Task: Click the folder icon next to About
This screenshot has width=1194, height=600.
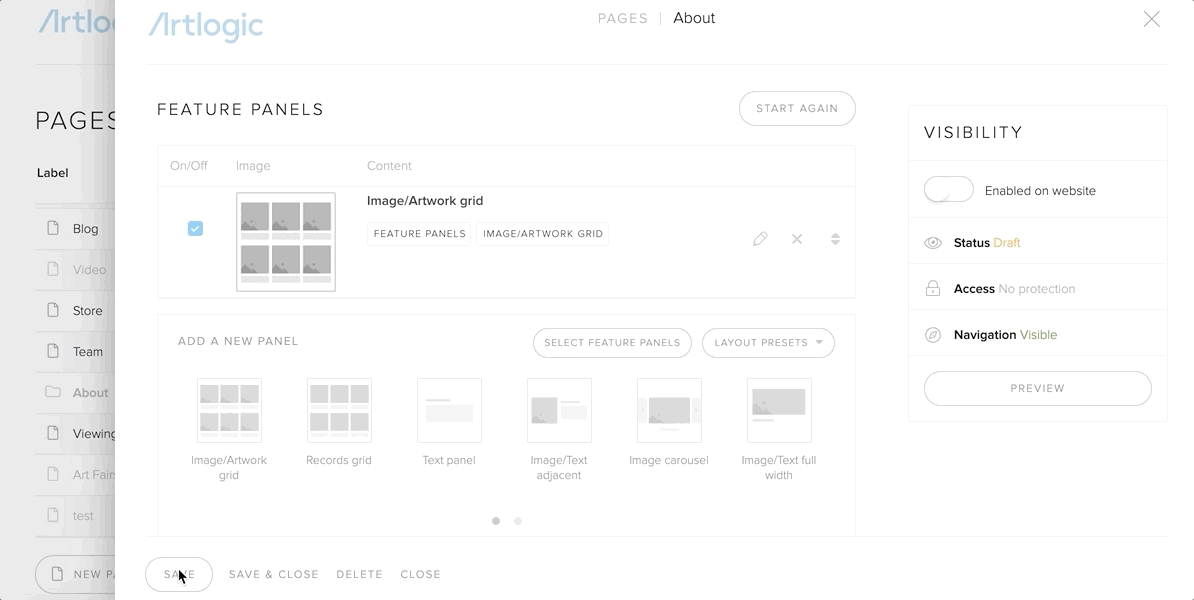Action: point(53,392)
